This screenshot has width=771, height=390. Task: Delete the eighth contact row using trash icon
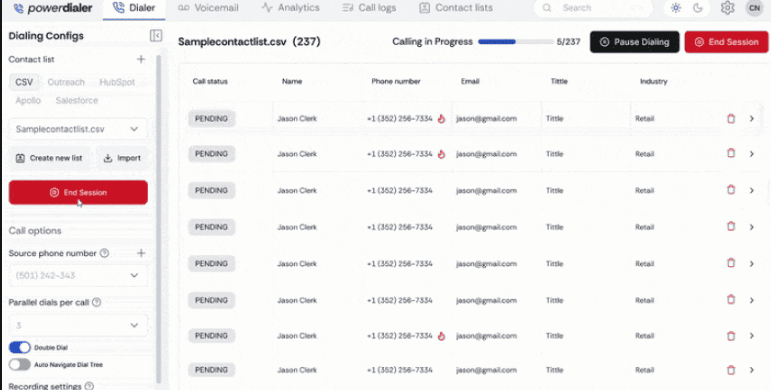731,370
